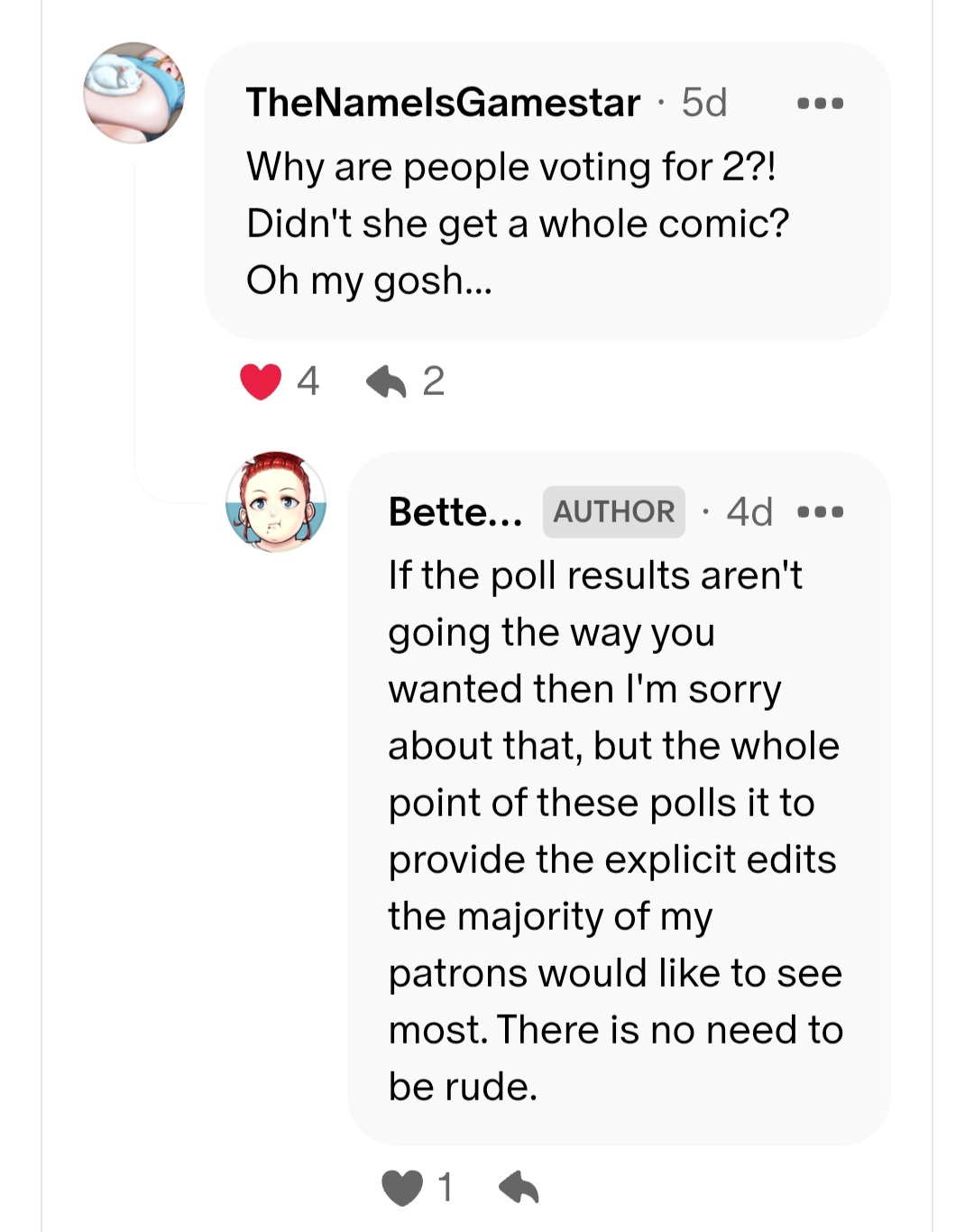The width and height of the screenshot is (974, 1232).
Task: Open the three-dot menu on author's reply
Action: coord(821,512)
